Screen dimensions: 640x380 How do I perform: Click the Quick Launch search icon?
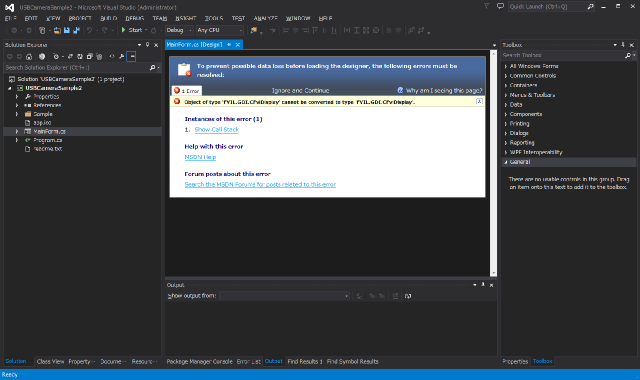point(590,7)
